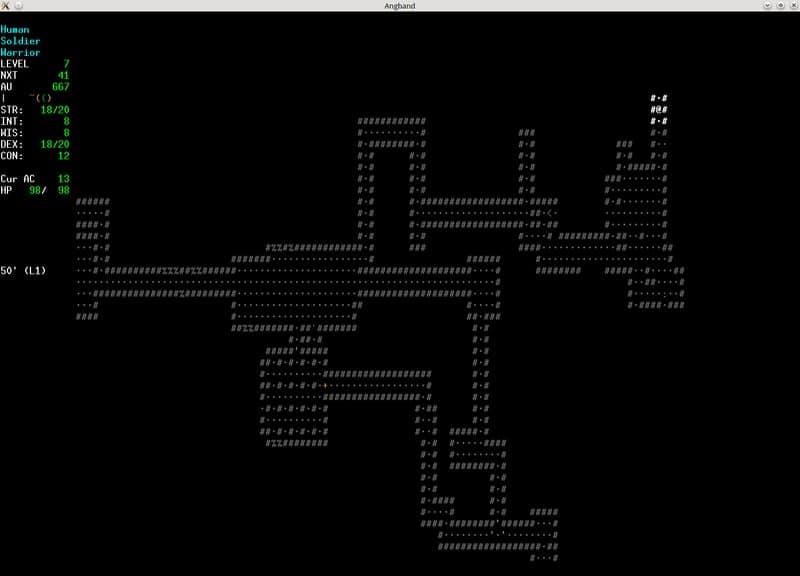Click the DEX: 18/20 stat

35,144
